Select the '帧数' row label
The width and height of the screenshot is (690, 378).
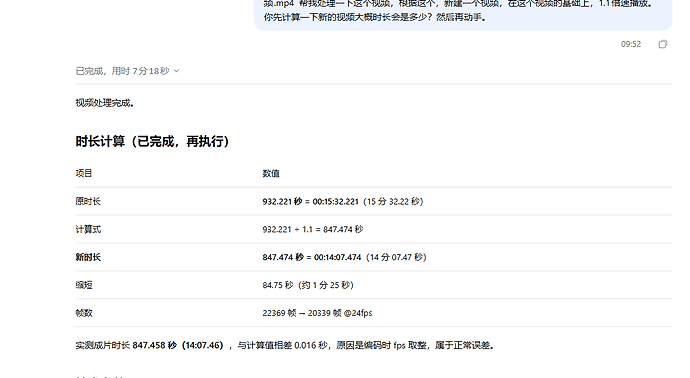[84, 313]
